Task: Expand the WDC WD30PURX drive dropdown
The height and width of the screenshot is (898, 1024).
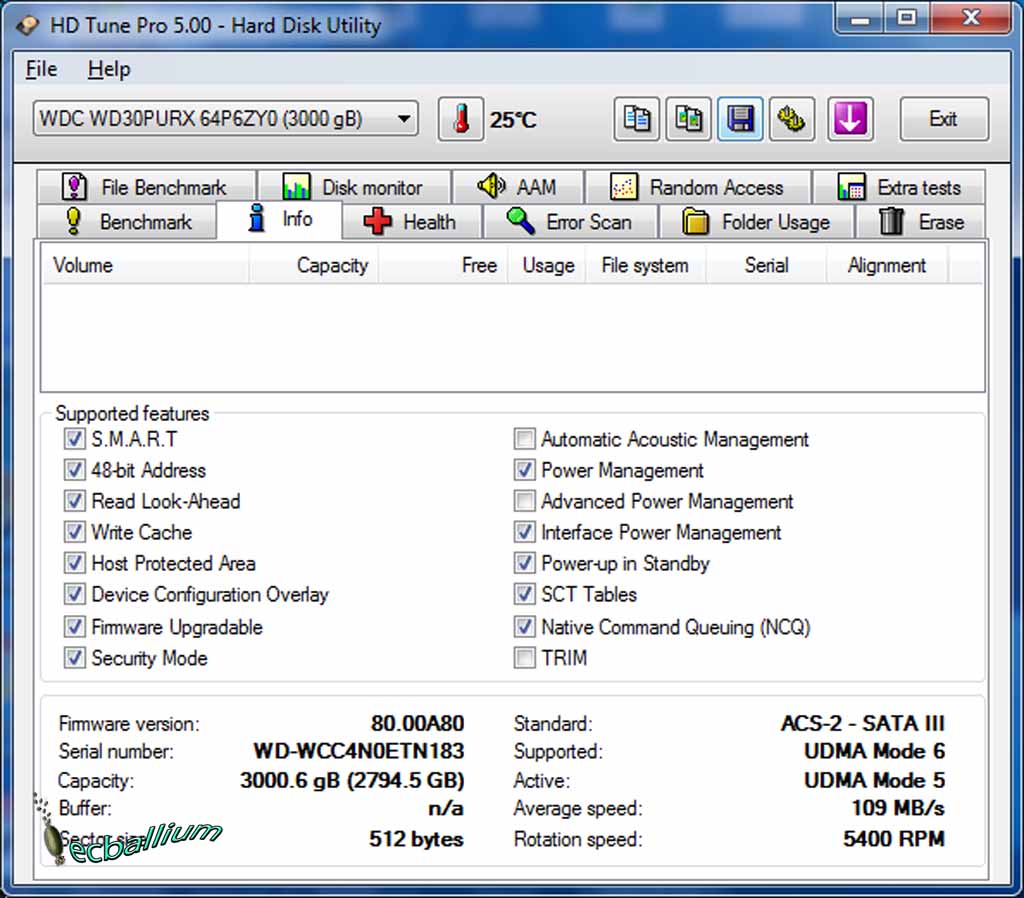Action: click(403, 120)
